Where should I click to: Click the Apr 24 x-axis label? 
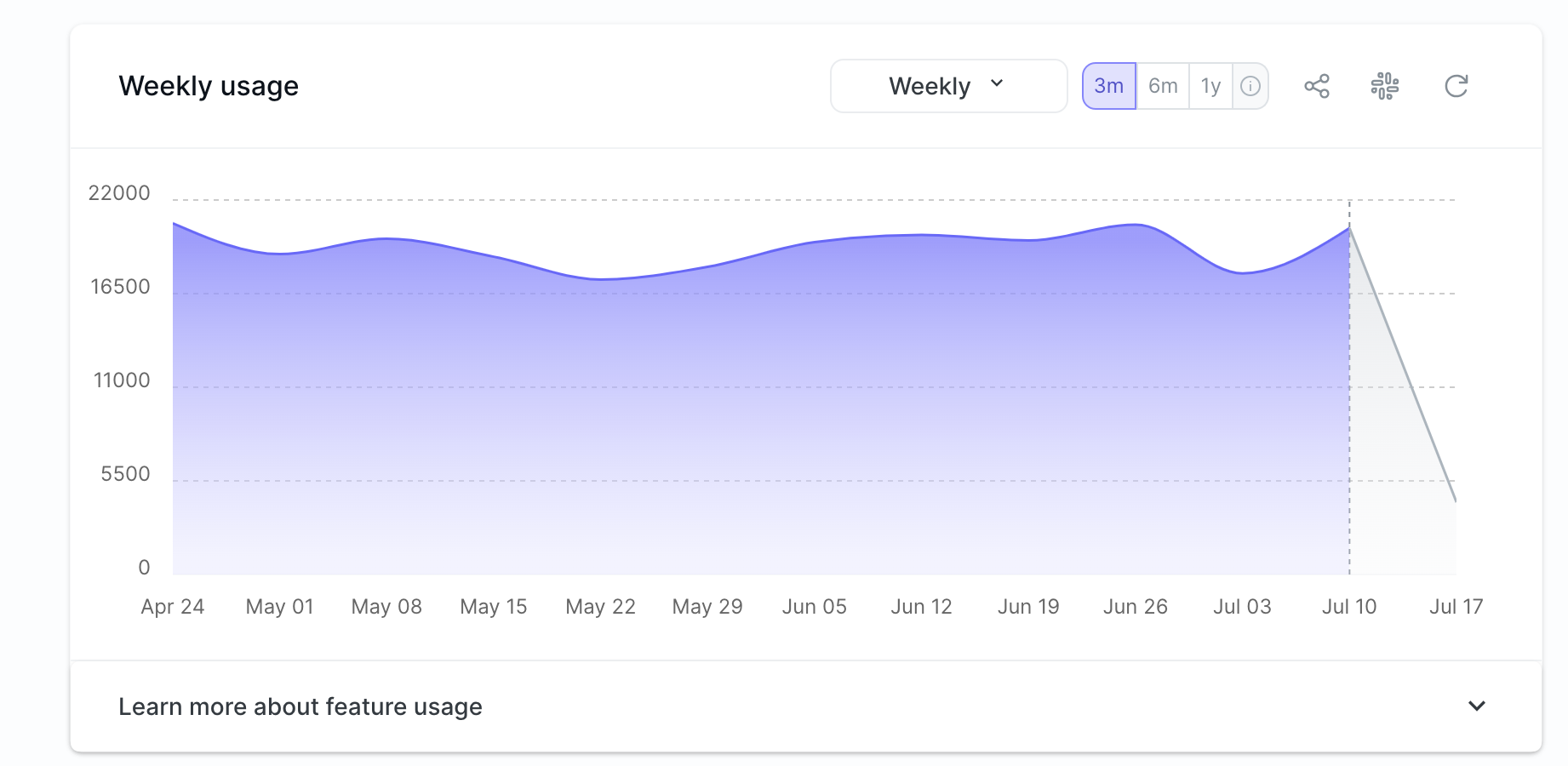(x=173, y=607)
